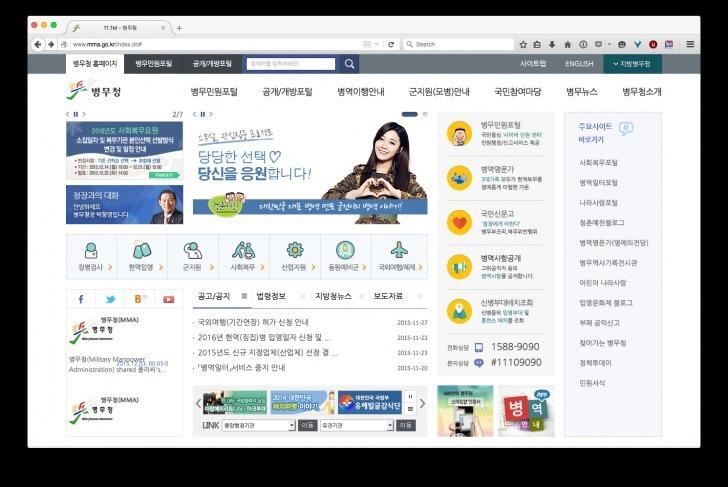Click the ENGLISH language link
This screenshot has height=487, width=728.
point(579,64)
